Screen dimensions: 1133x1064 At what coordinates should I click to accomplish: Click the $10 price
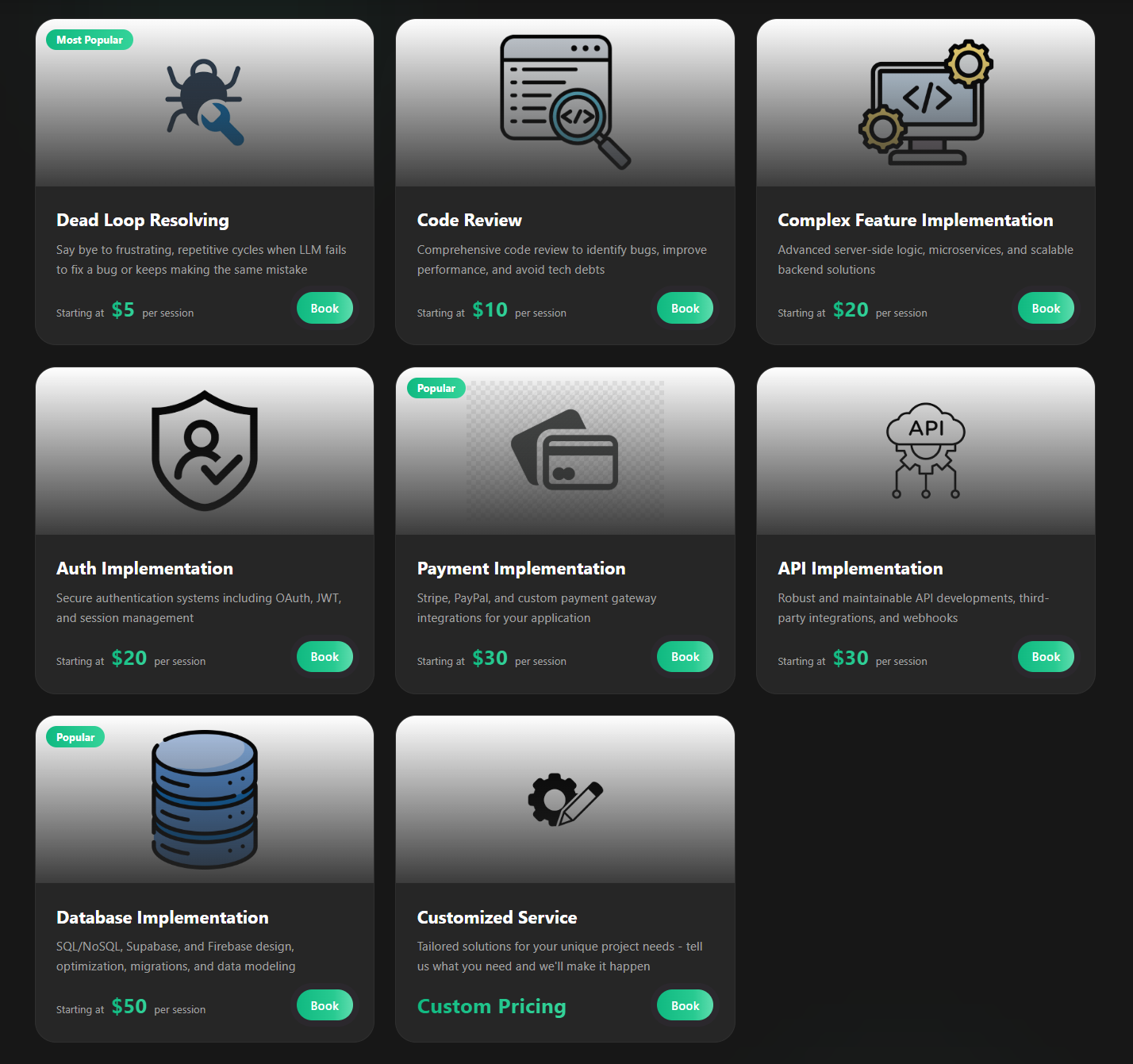pos(490,309)
